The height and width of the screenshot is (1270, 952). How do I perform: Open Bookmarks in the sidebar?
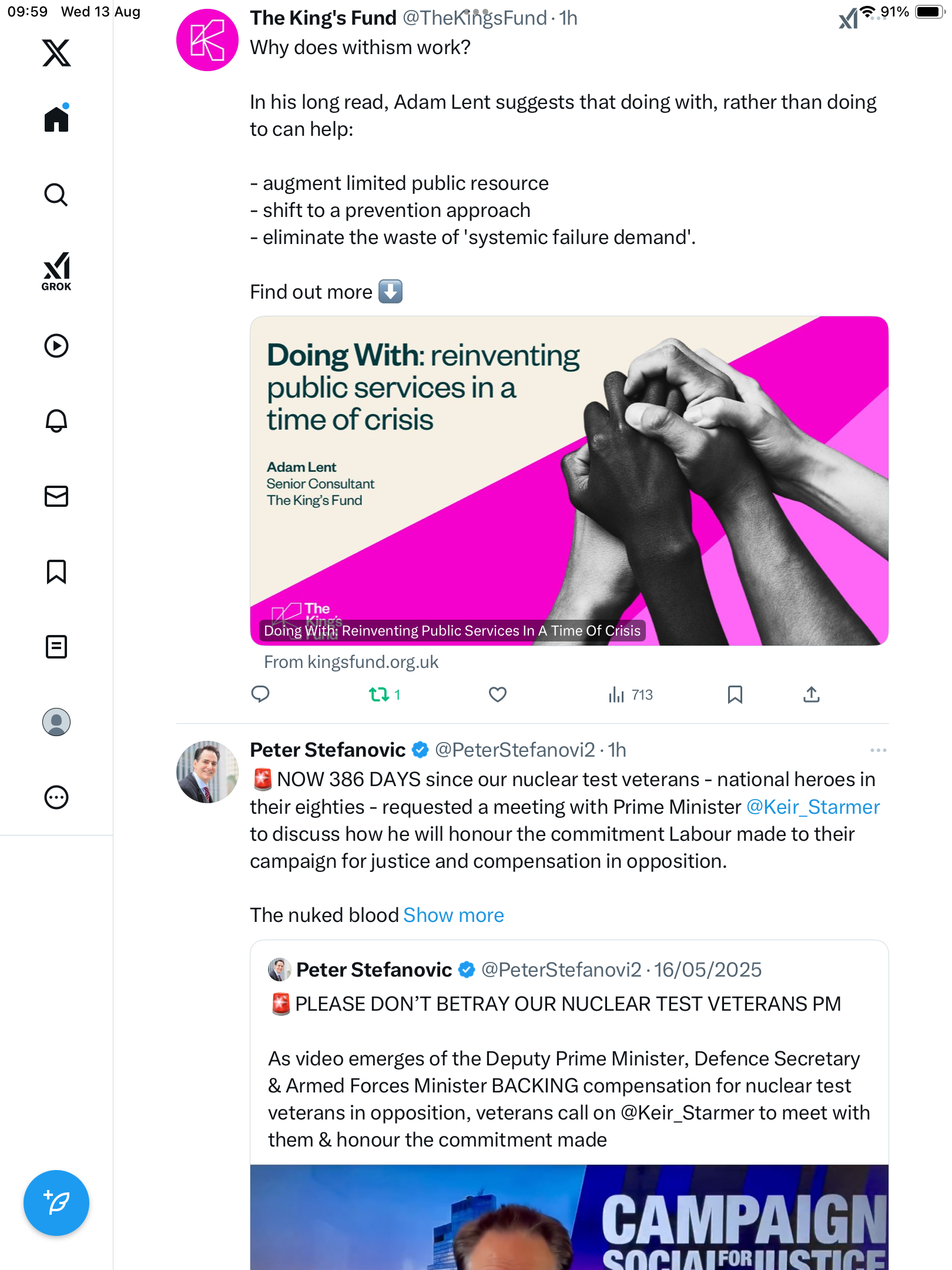pos(56,571)
